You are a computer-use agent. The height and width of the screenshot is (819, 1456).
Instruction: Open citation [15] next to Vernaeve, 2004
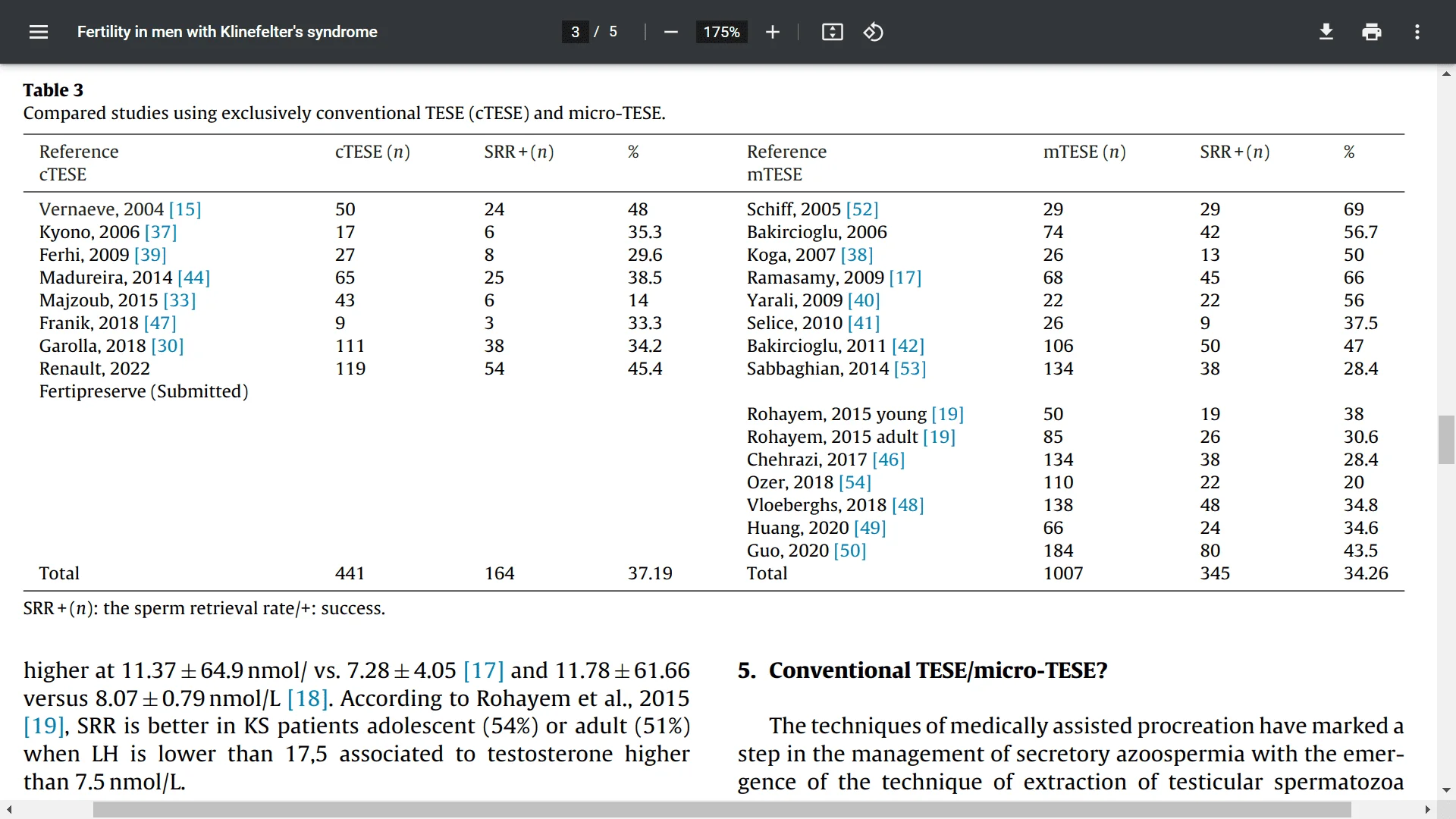185,209
